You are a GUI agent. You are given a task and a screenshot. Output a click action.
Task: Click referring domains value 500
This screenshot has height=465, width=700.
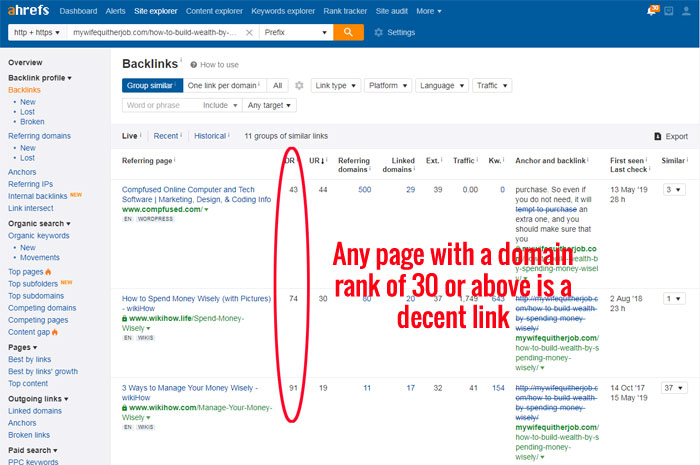tap(365, 190)
